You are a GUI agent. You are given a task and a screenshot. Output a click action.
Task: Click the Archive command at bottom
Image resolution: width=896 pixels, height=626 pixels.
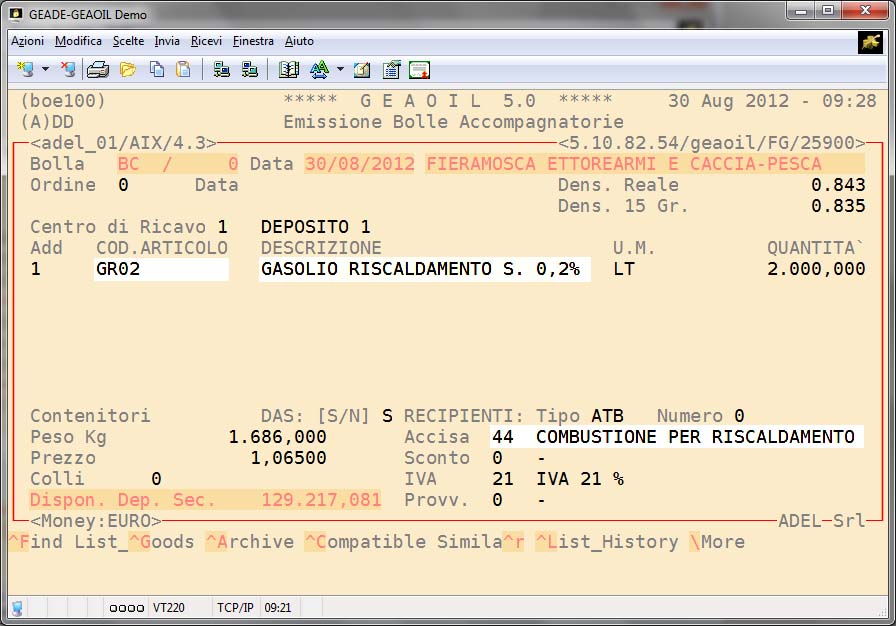pos(250,542)
